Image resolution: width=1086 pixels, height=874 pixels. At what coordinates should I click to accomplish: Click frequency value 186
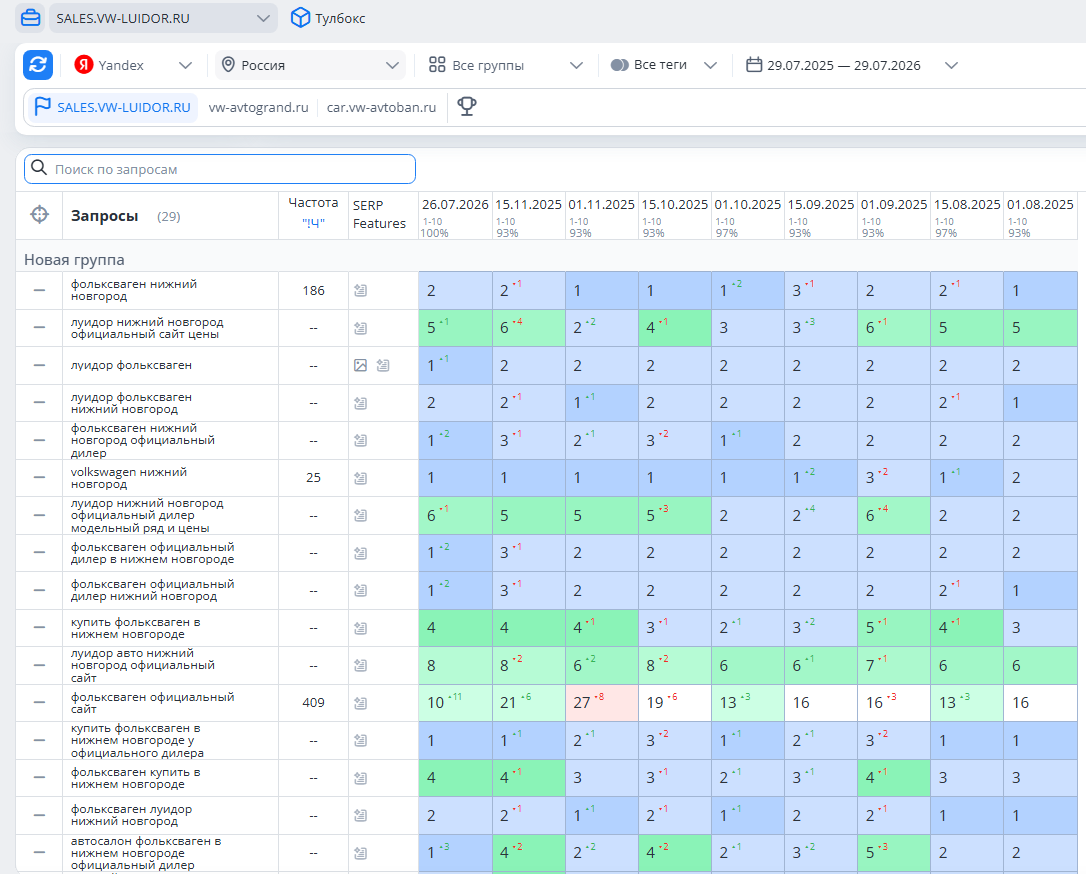pyautogui.click(x=313, y=291)
